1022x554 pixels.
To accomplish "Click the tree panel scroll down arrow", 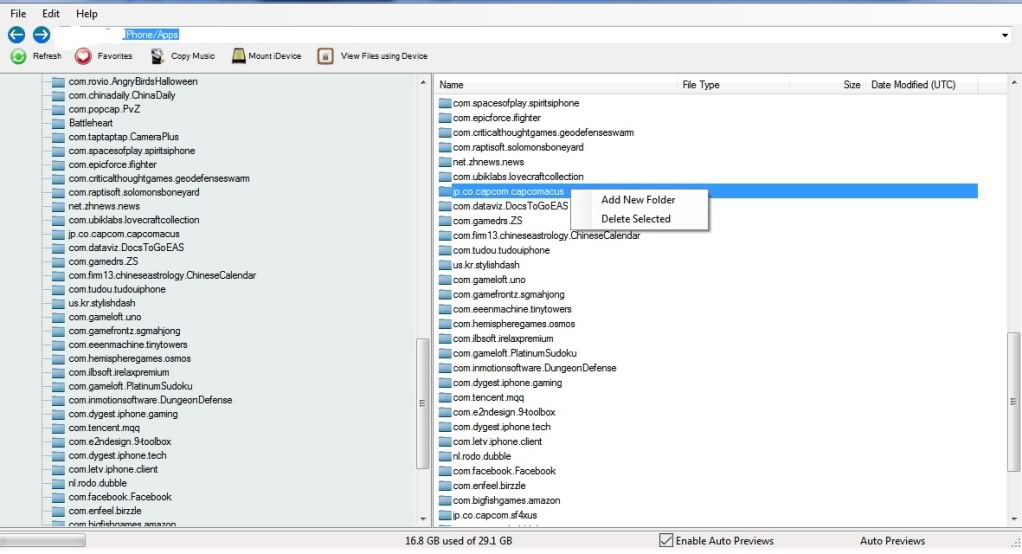I will pos(423,519).
